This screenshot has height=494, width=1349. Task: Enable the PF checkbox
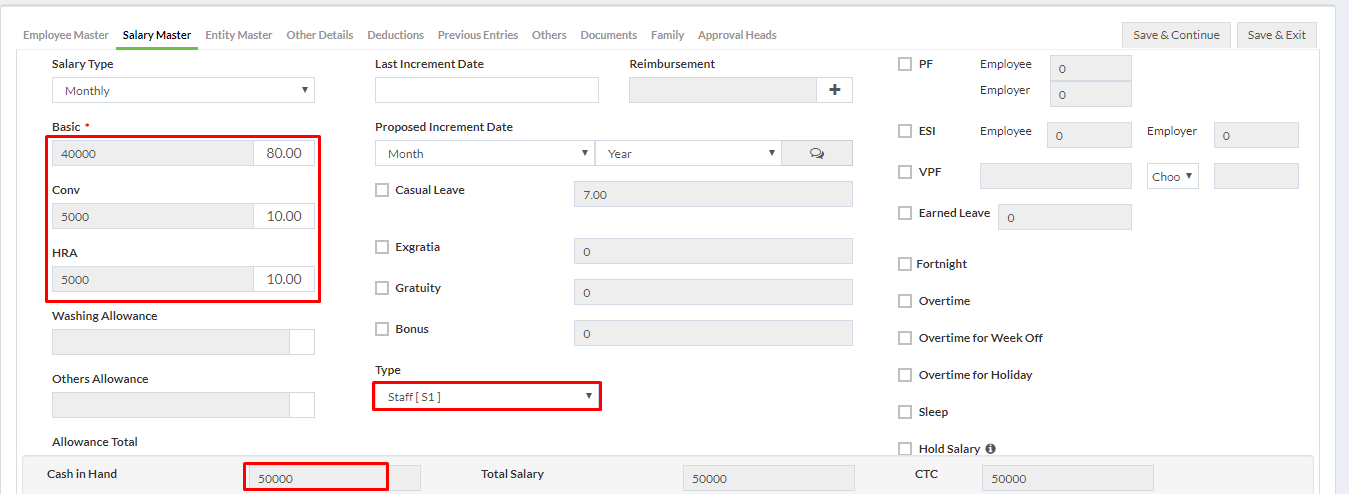(905, 64)
